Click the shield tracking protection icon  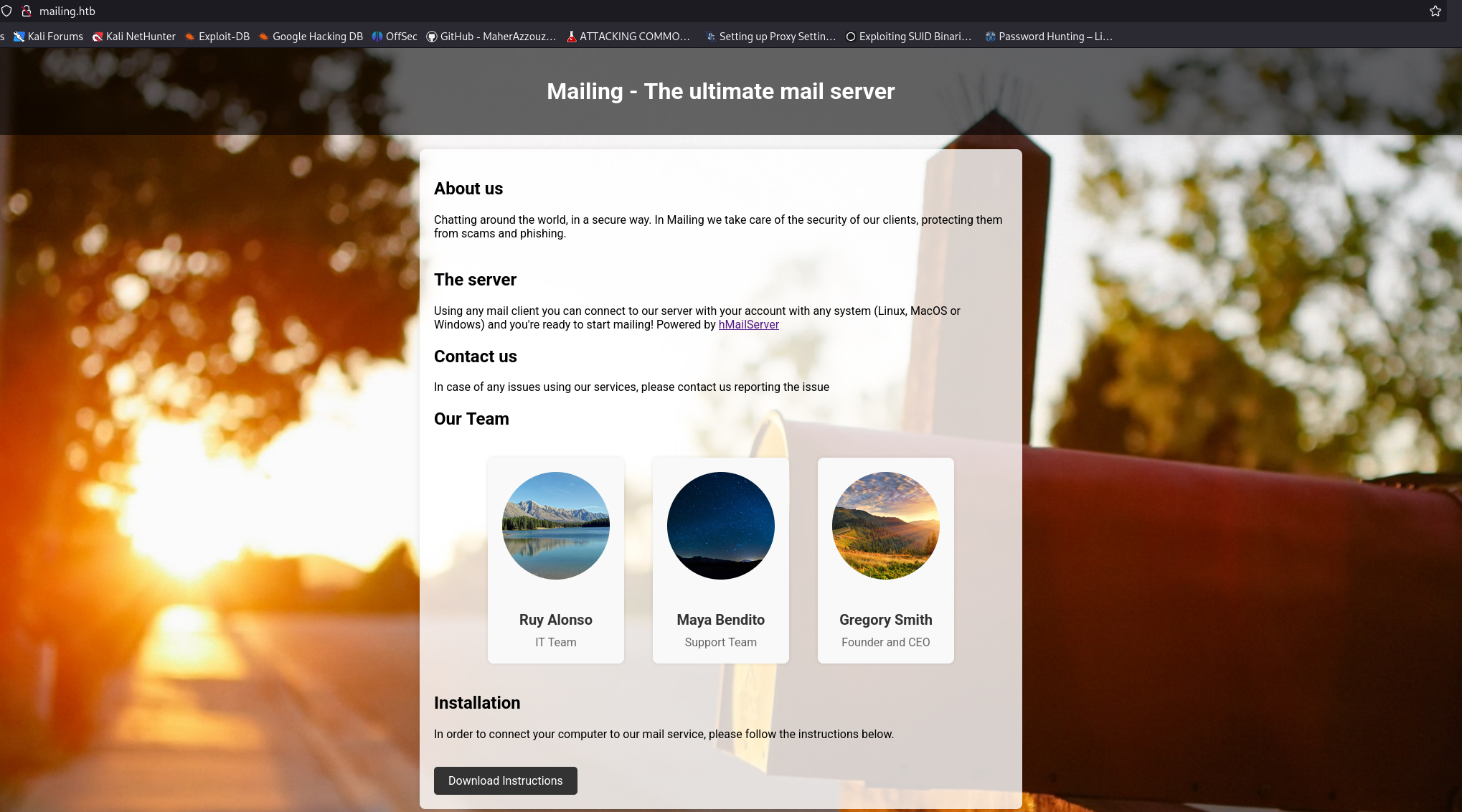click(6, 11)
